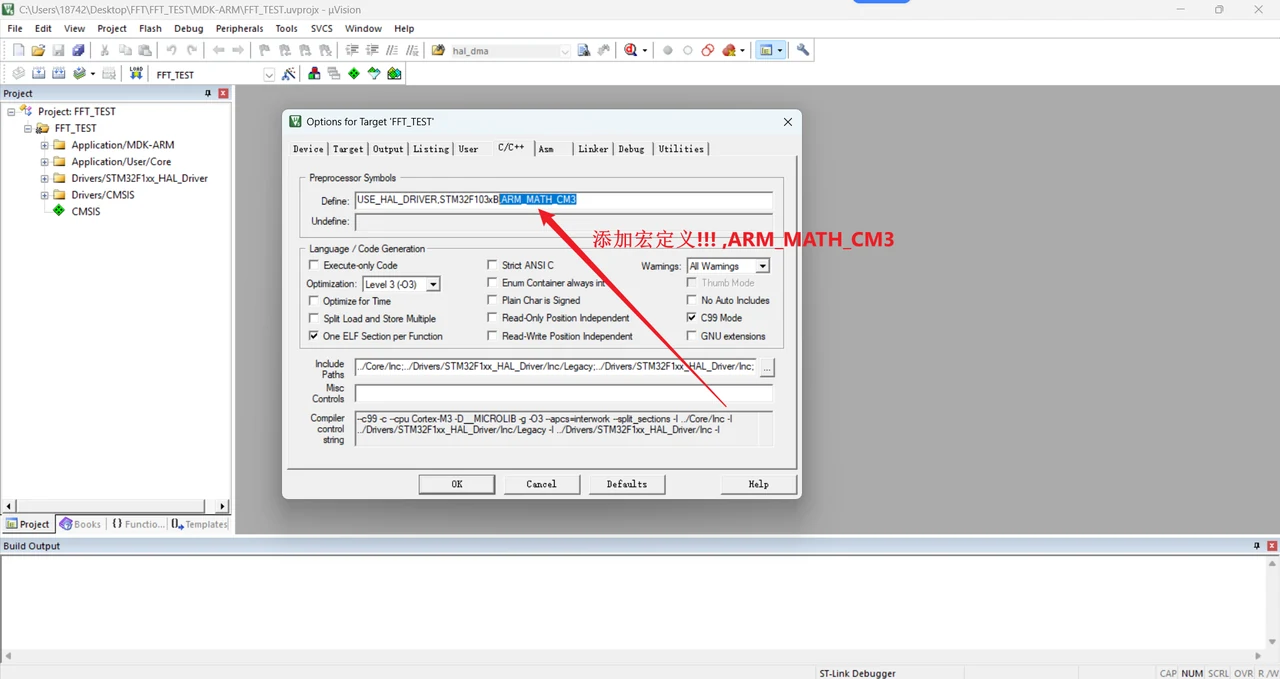Open the Warnings All Warnings dropdown
The image size is (1280, 679).
coord(762,266)
